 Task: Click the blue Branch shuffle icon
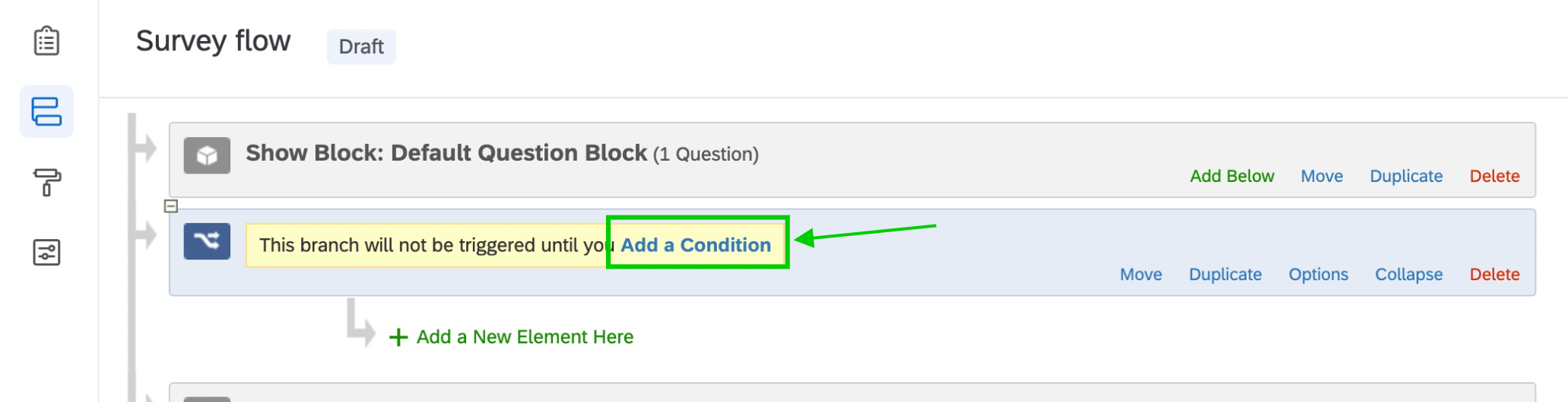click(207, 241)
